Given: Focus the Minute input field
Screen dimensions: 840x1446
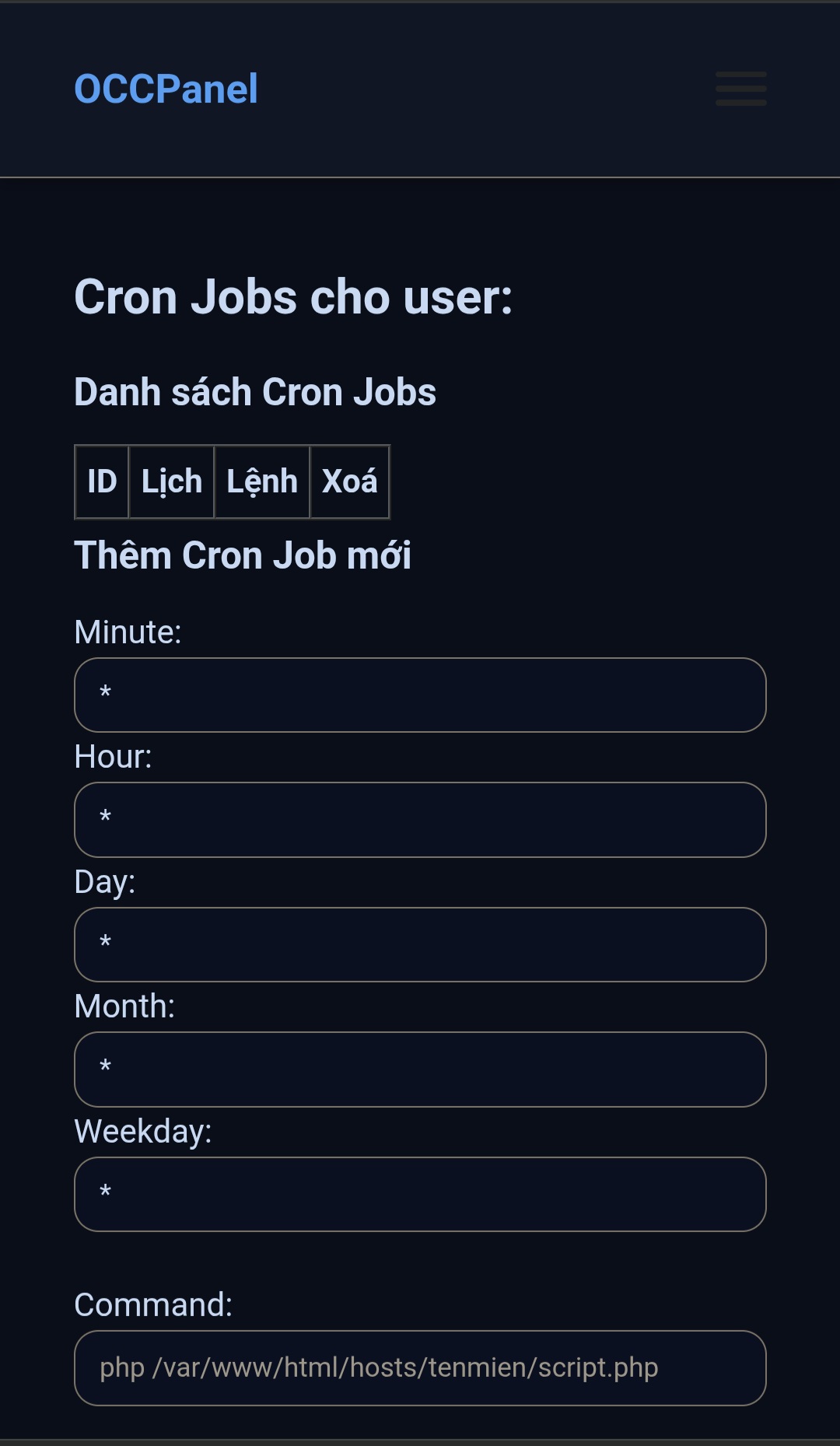Looking at the screenshot, I should tap(420, 695).
